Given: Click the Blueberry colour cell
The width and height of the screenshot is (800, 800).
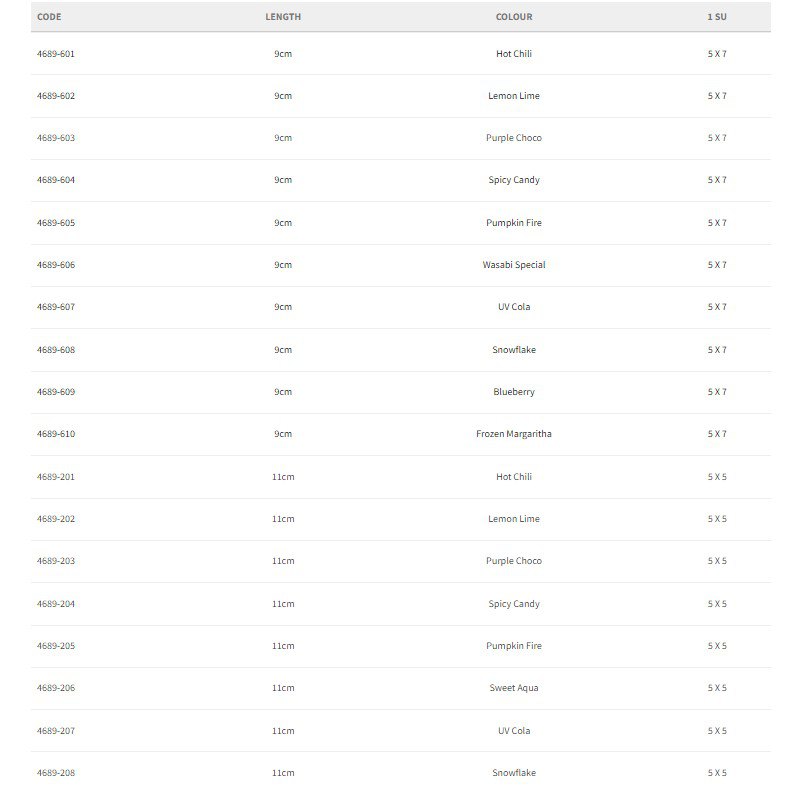Looking at the screenshot, I should pyautogui.click(x=514, y=392).
